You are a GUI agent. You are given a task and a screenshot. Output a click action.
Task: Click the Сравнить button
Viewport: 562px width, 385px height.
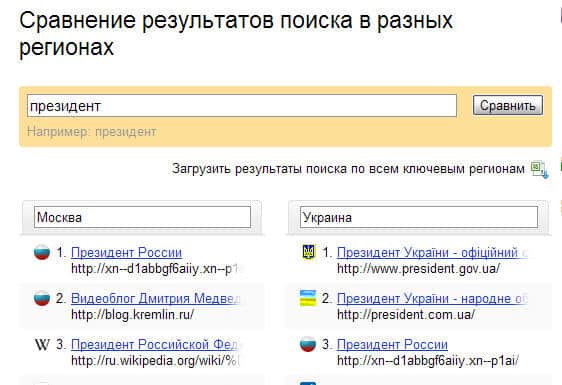pyautogui.click(x=508, y=105)
